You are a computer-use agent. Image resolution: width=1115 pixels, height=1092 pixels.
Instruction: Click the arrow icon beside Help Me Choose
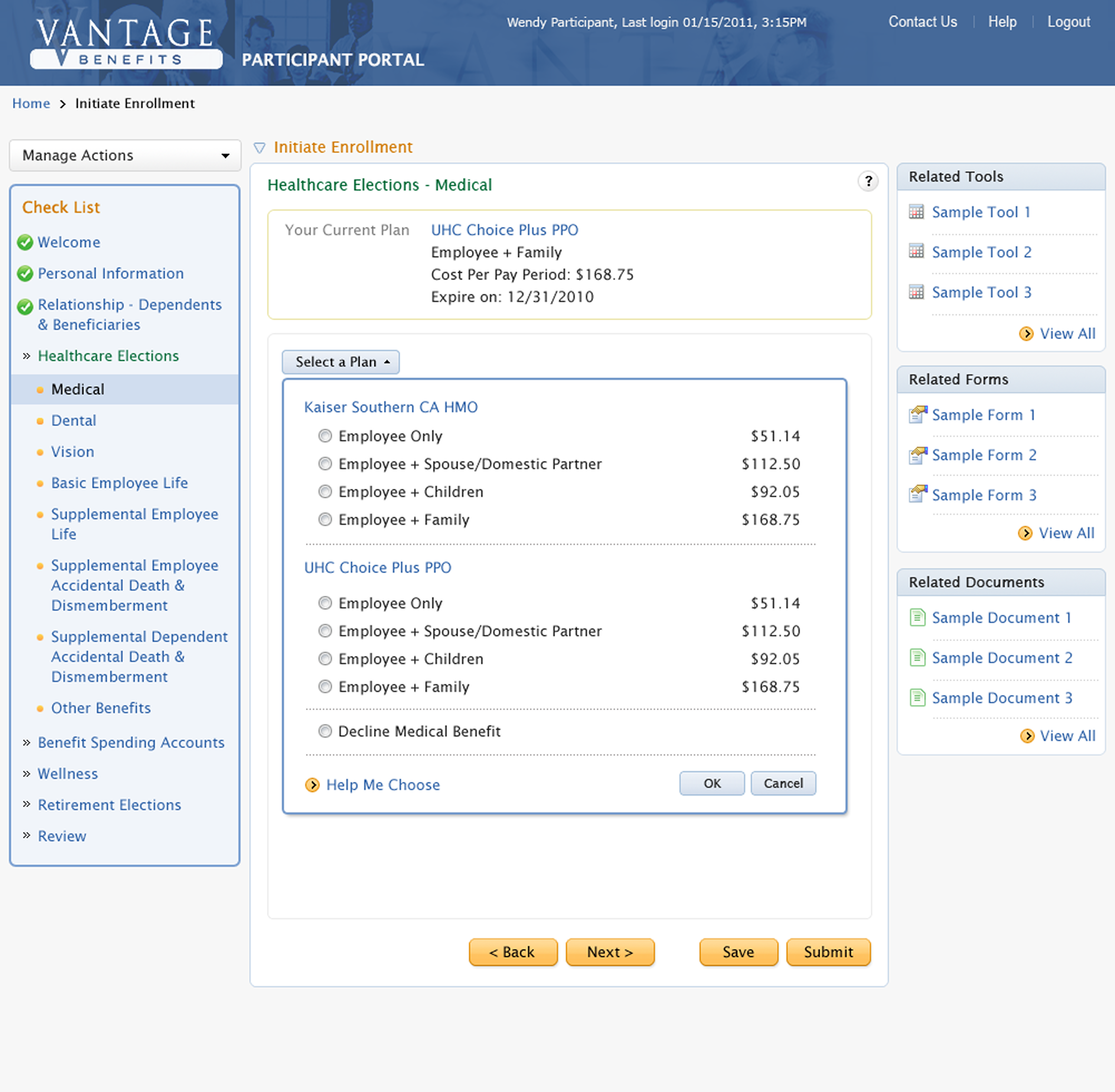click(312, 784)
